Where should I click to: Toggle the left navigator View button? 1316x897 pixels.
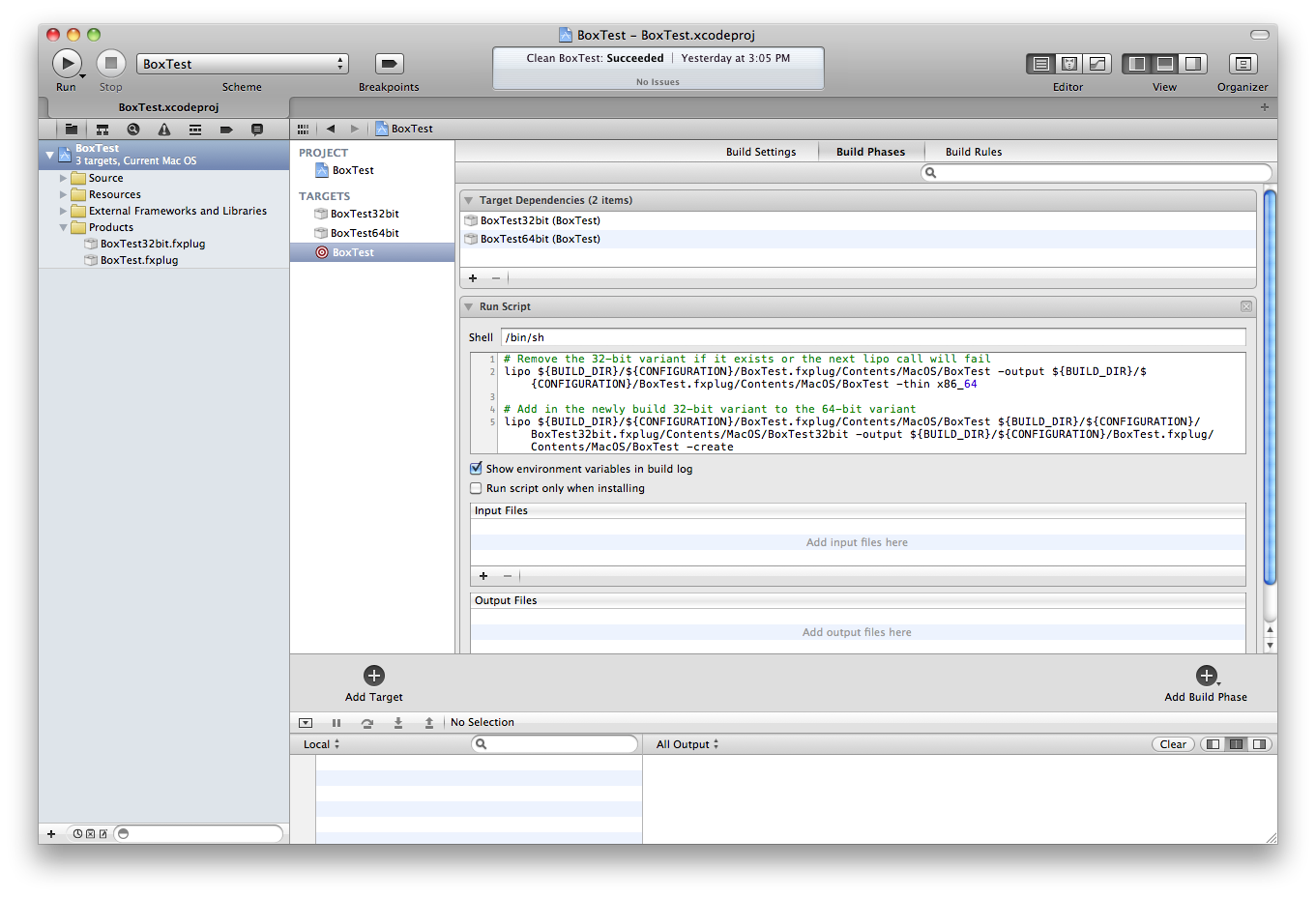pyautogui.click(x=1137, y=64)
